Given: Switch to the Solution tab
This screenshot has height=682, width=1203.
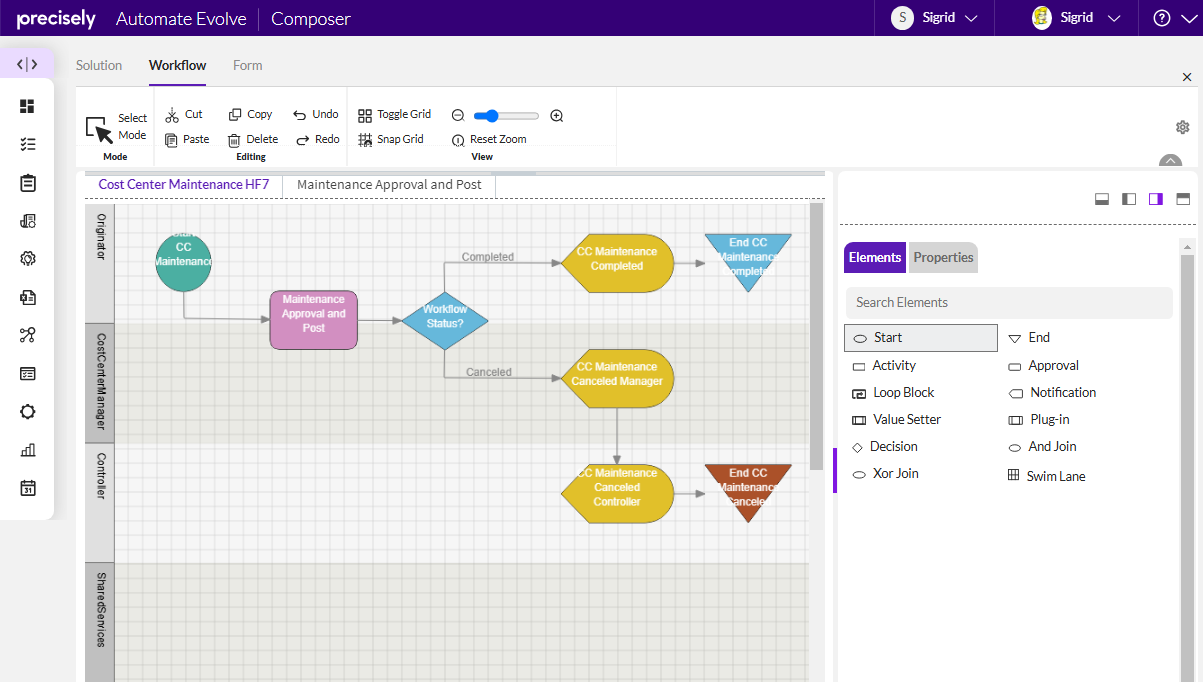Looking at the screenshot, I should (99, 65).
